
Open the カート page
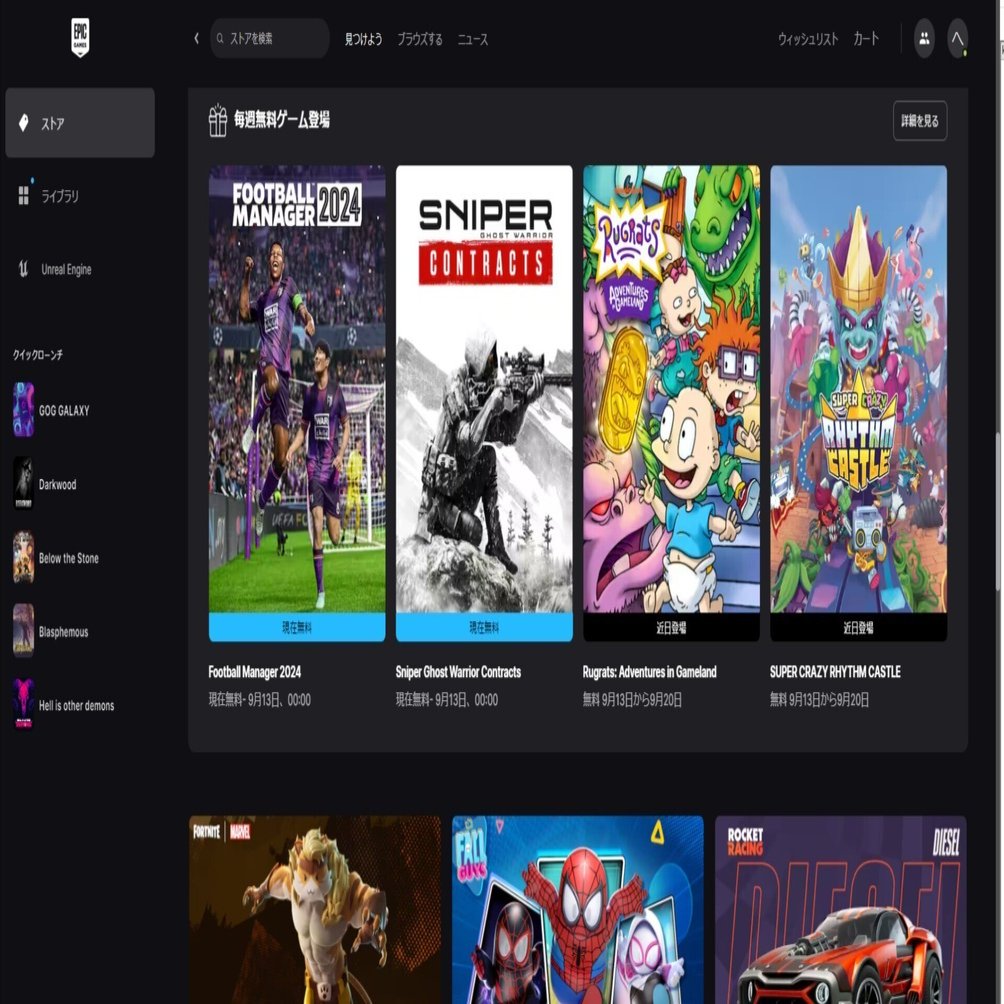tap(864, 39)
